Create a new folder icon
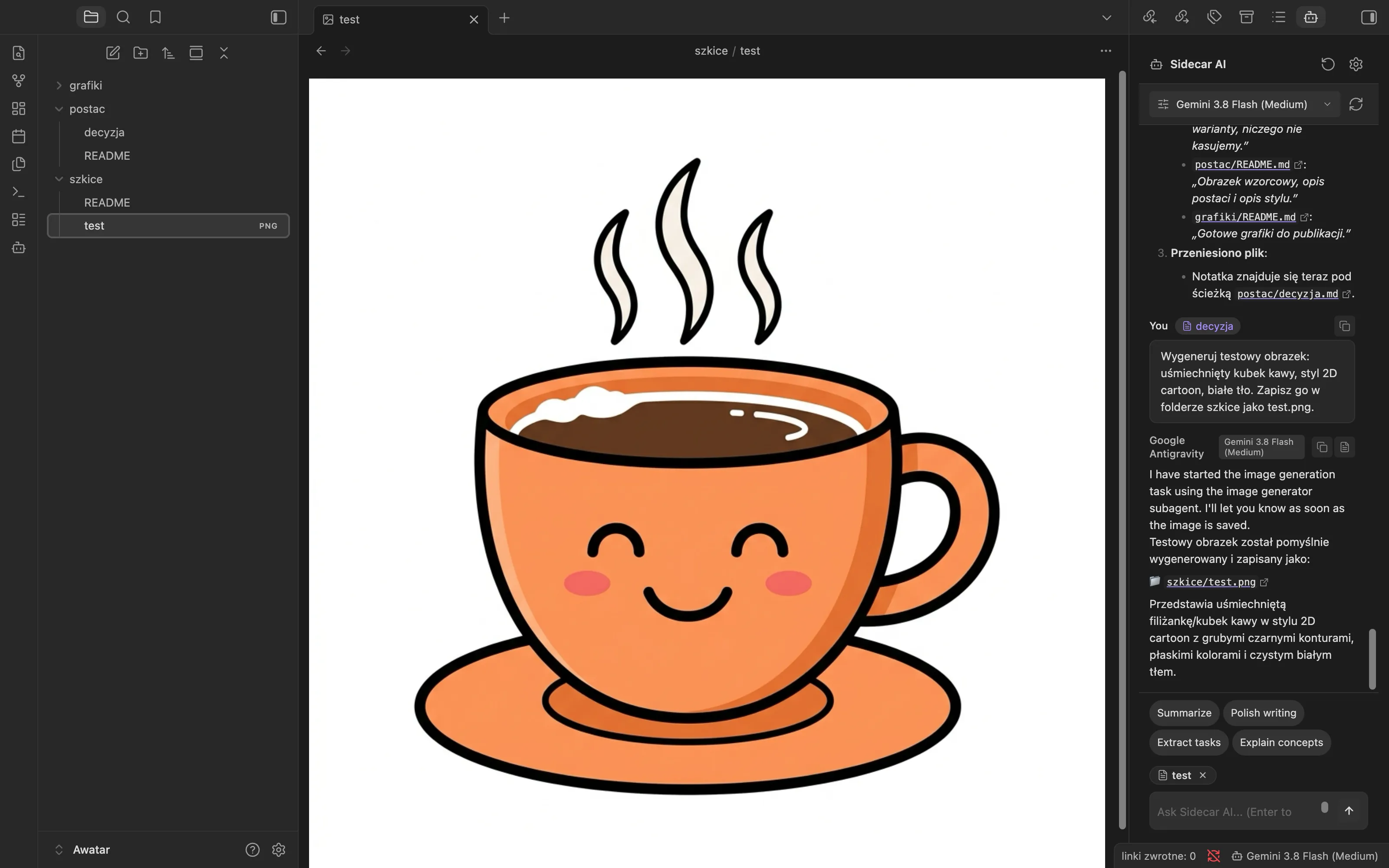Viewport: 1389px width, 868px height. coord(141,53)
